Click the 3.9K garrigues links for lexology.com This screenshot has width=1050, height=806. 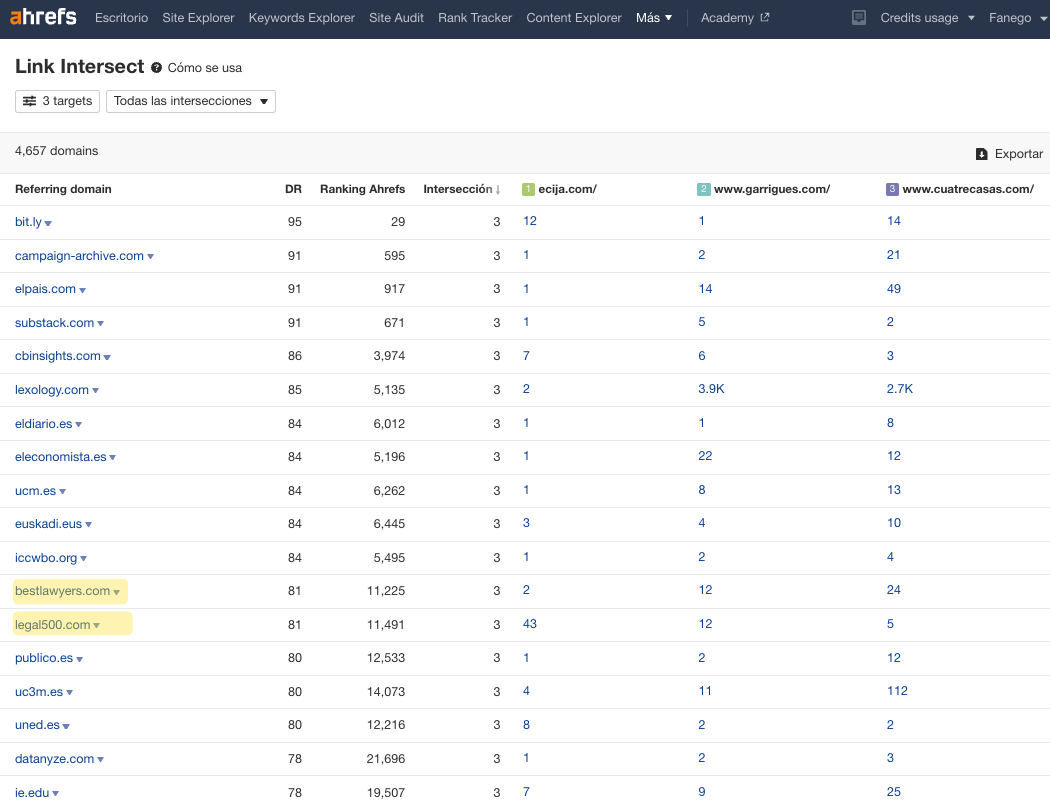coord(711,389)
